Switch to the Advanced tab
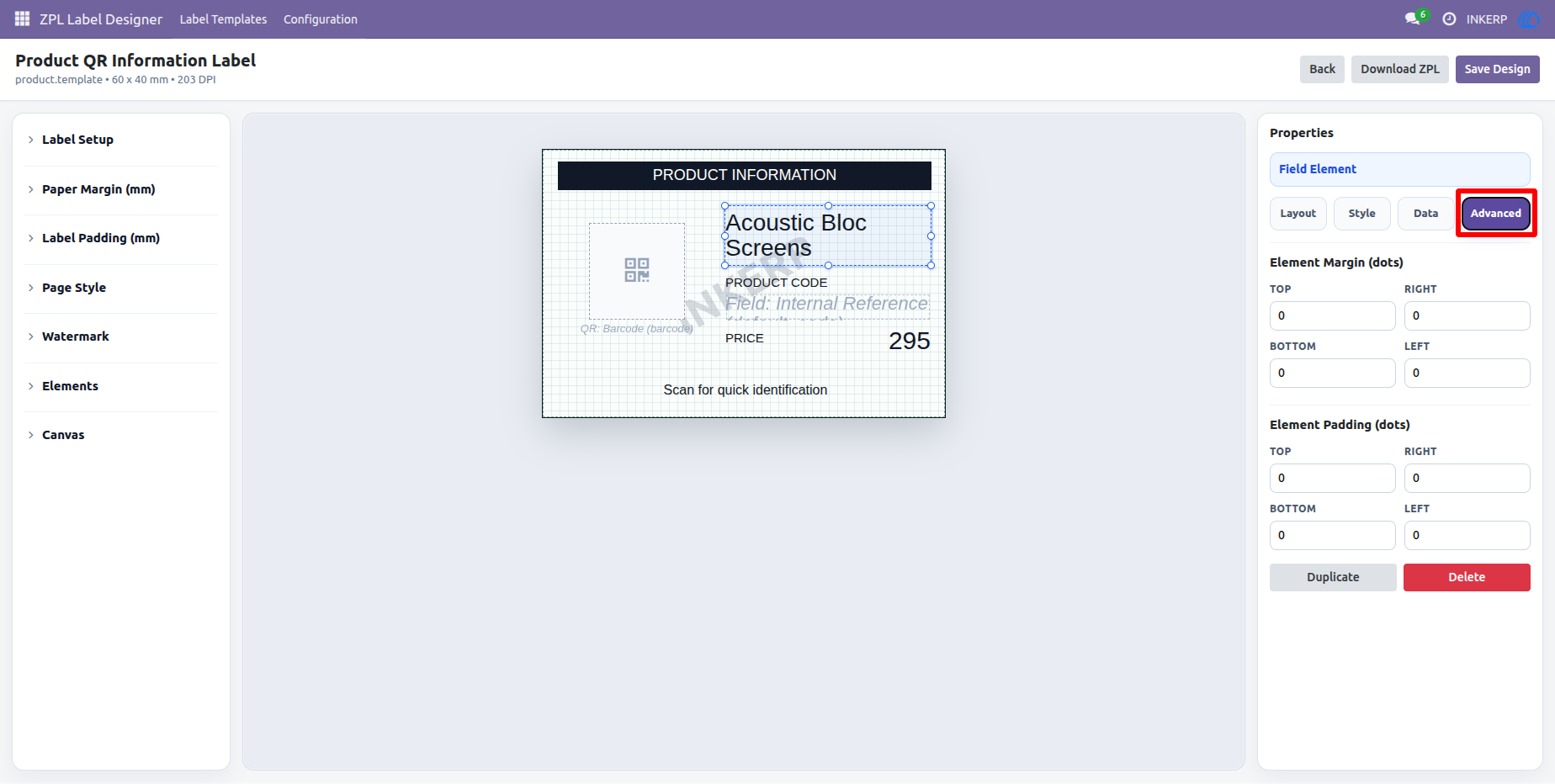The width and height of the screenshot is (1555, 784). click(1495, 214)
